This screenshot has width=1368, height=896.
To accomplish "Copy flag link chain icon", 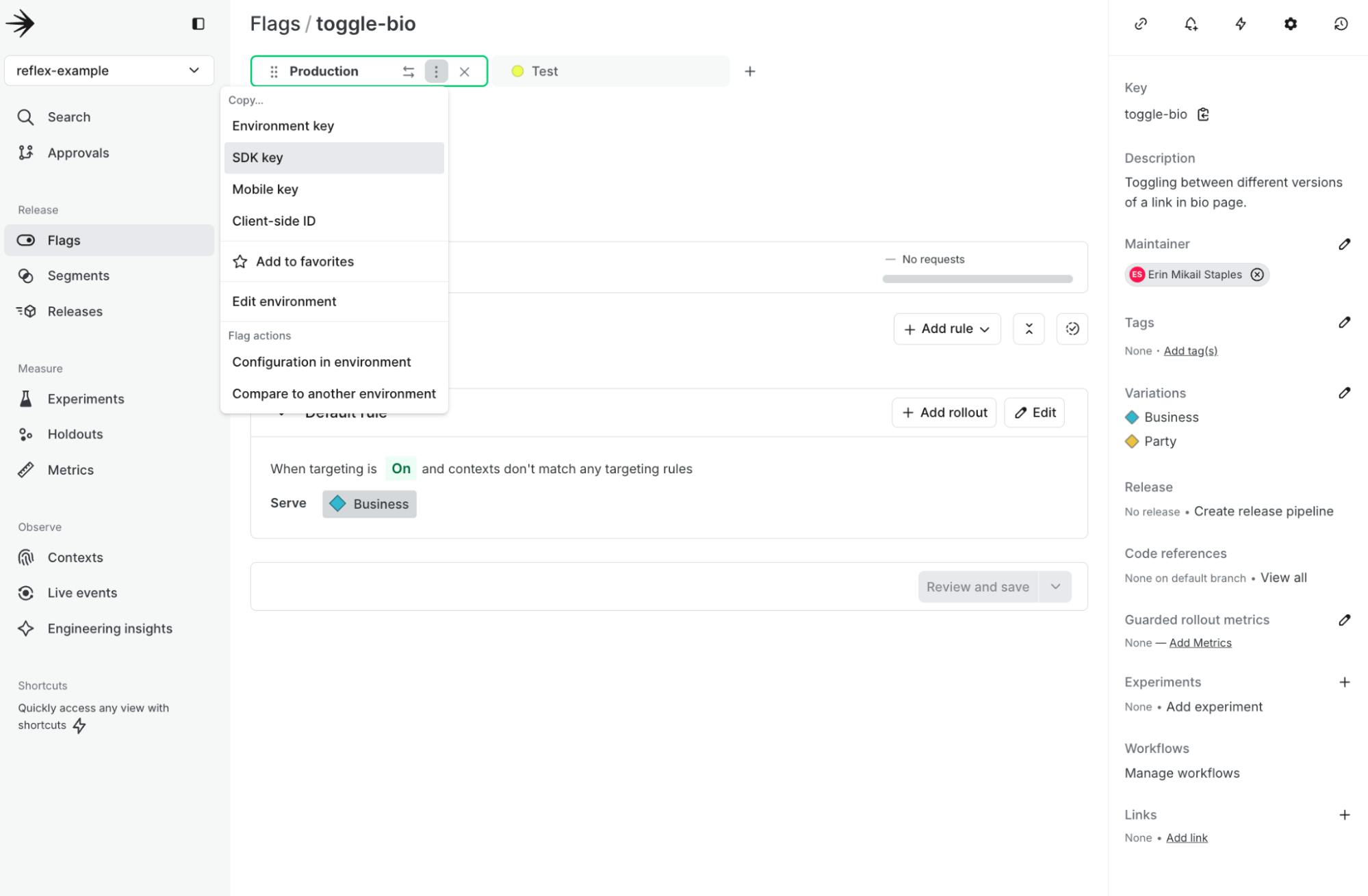I will point(1141,24).
